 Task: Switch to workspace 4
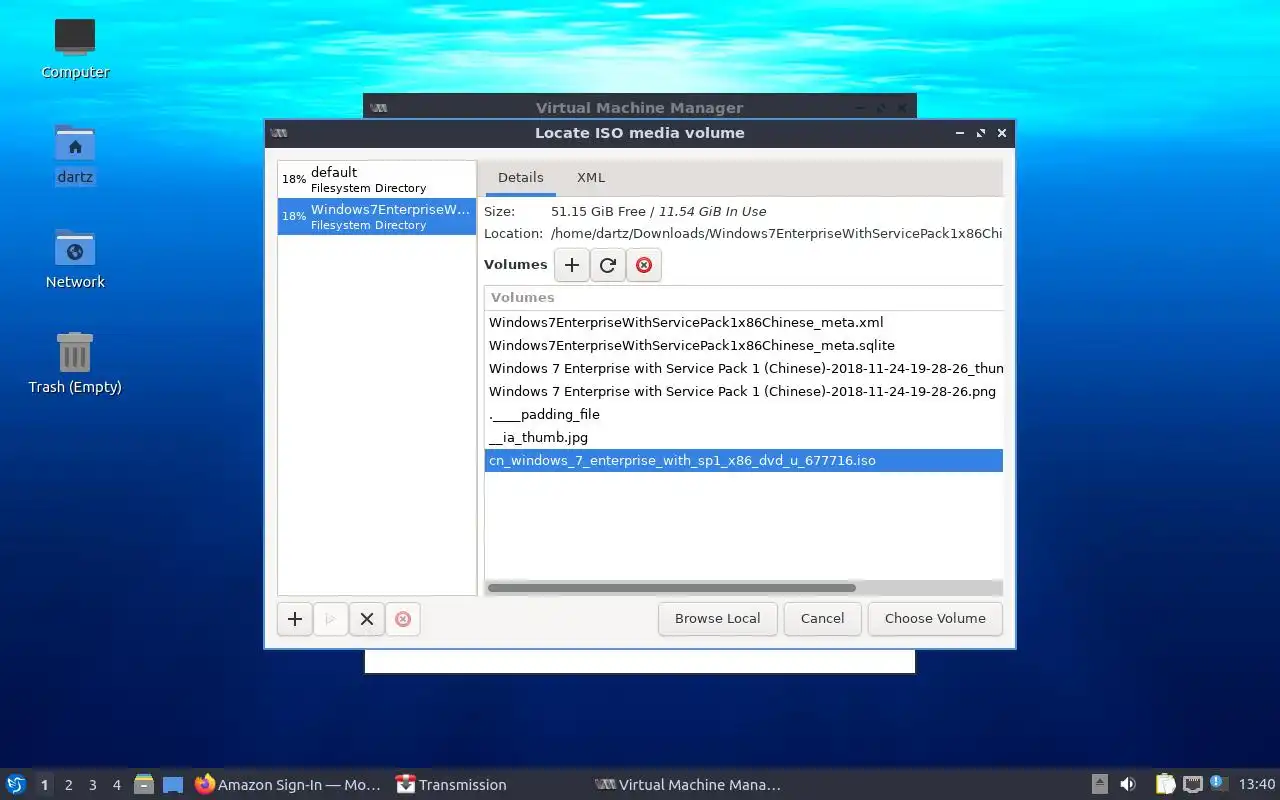pyautogui.click(x=117, y=785)
